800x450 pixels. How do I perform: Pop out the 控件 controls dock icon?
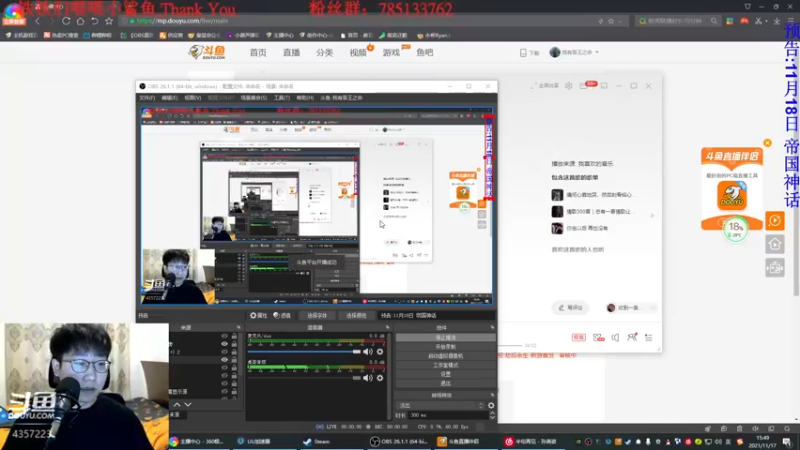pos(492,328)
